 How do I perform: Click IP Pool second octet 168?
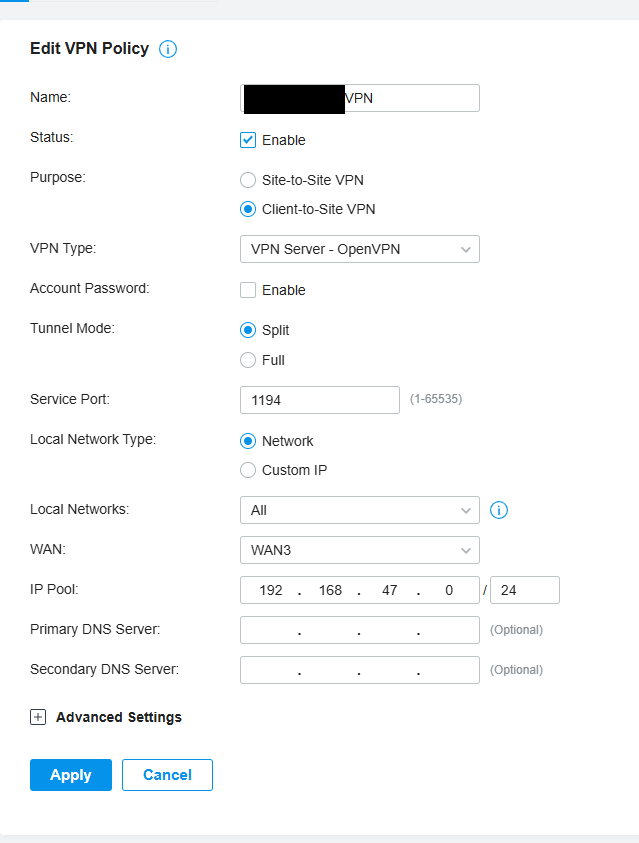330,590
